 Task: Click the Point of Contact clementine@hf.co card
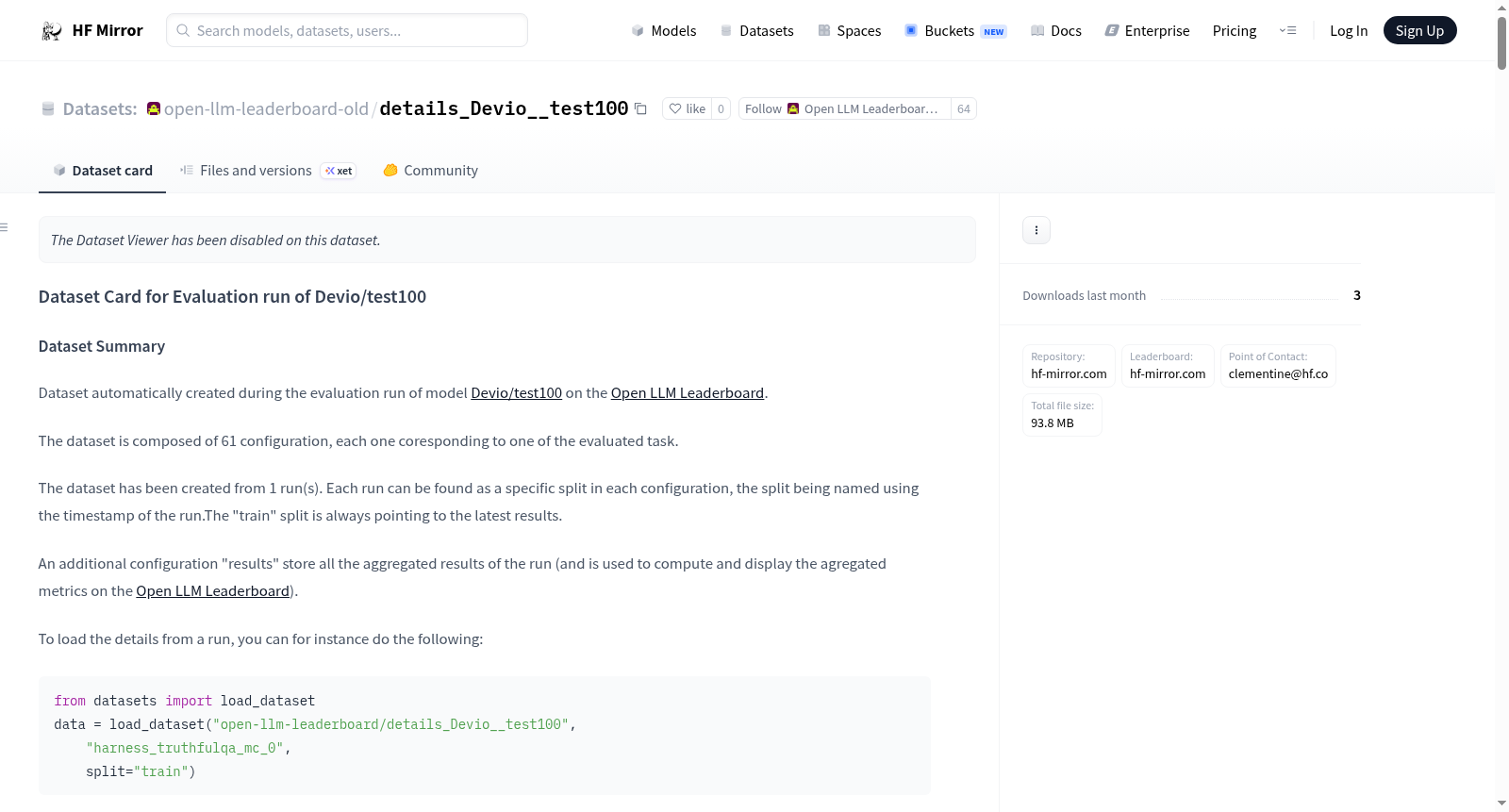[x=1278, y=366]
